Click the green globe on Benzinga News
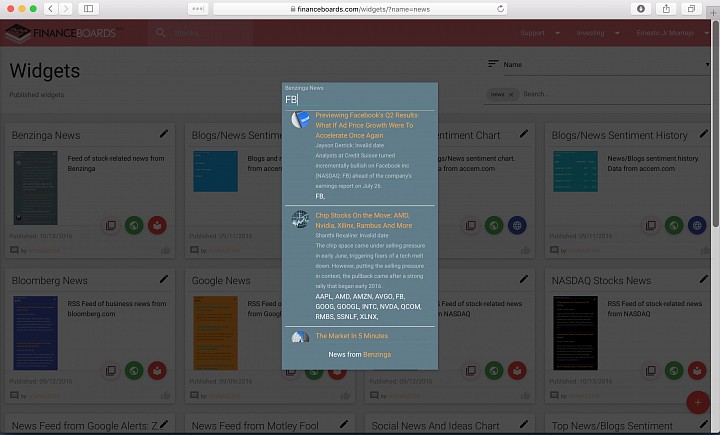The height and width of the screenshot is (435, 720). [x=134, y=226]
